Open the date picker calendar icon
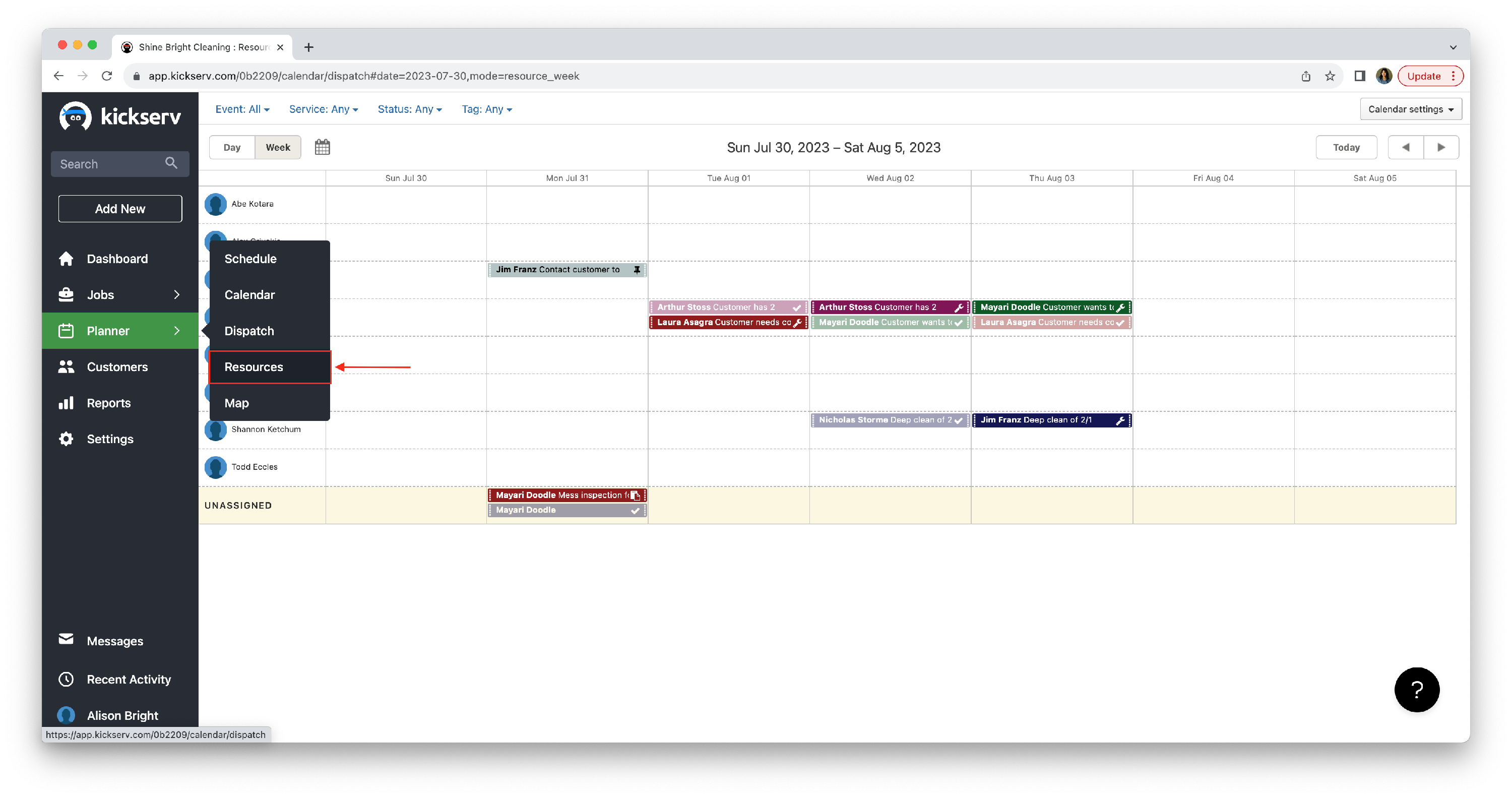1512x798 pixels. [322, 147]
